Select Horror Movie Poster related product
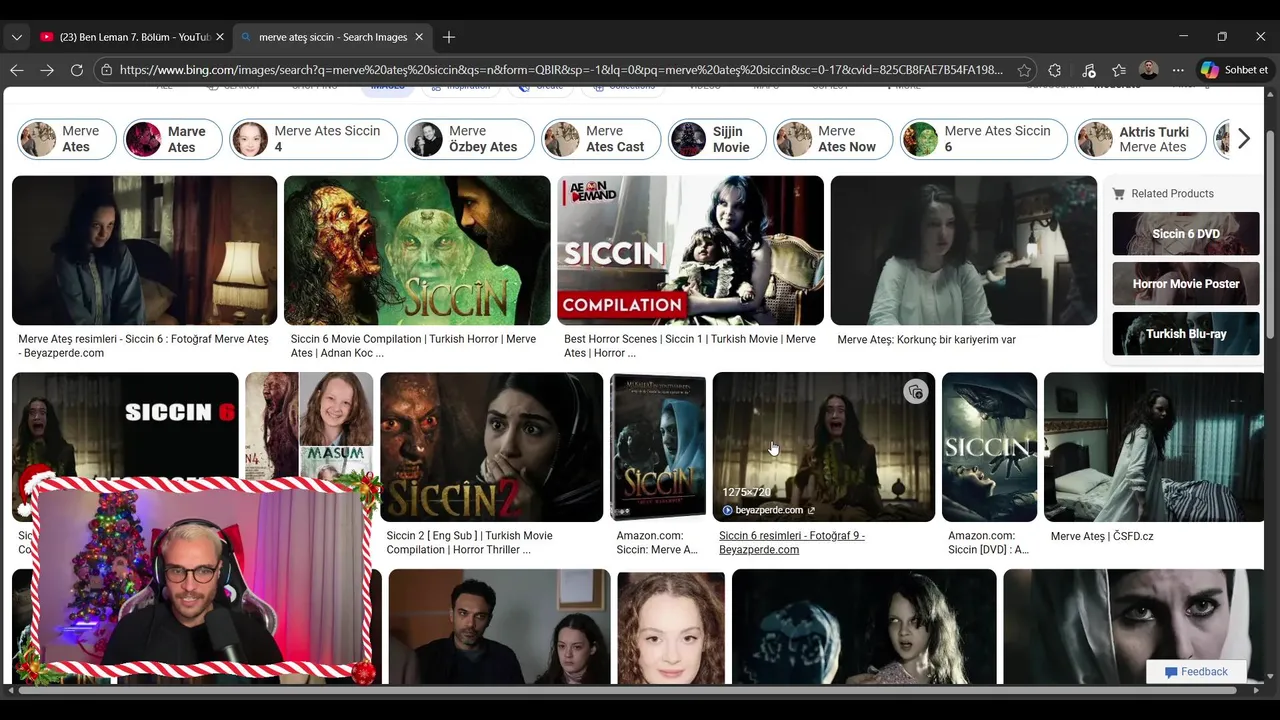 (1186, 284)
